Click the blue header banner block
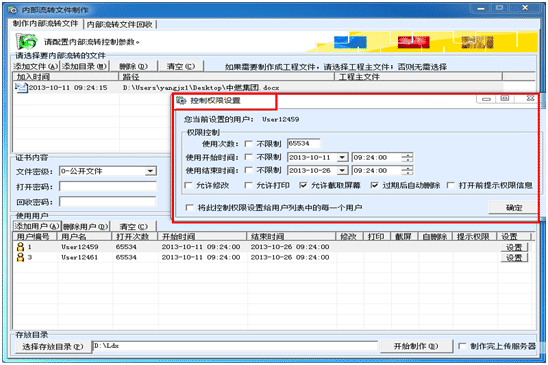This screenshot has height=365, width=548. pyautogui.click(x=350, y=42)
